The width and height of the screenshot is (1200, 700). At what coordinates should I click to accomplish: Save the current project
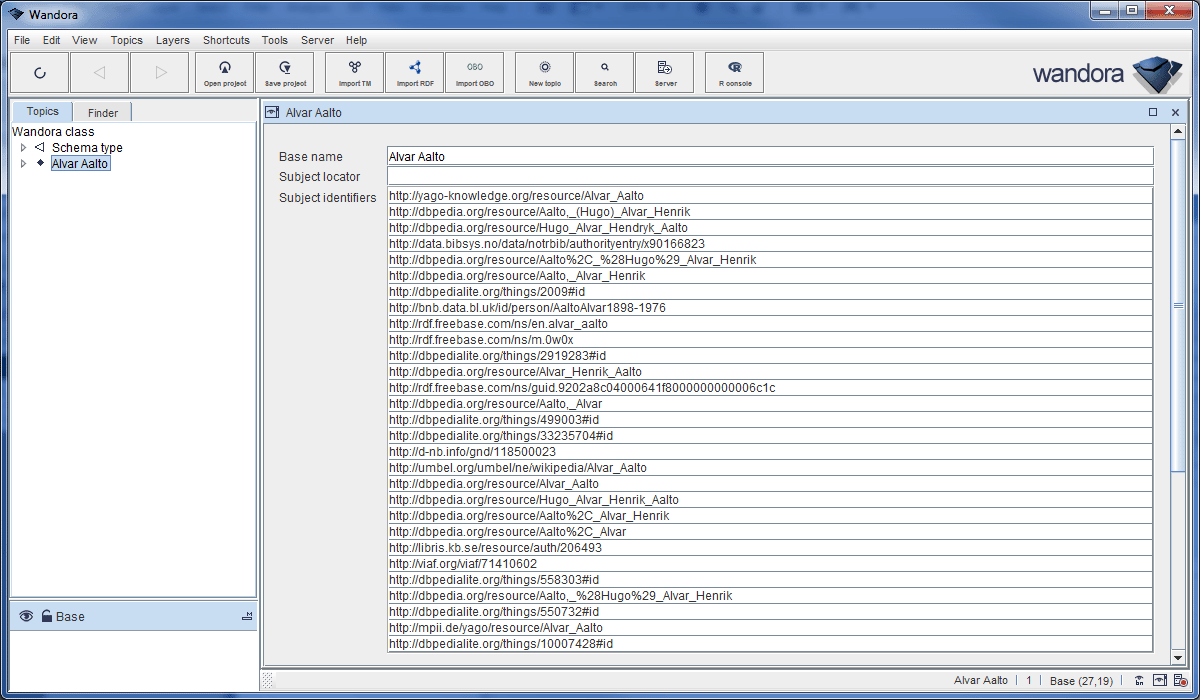point(285,72)
